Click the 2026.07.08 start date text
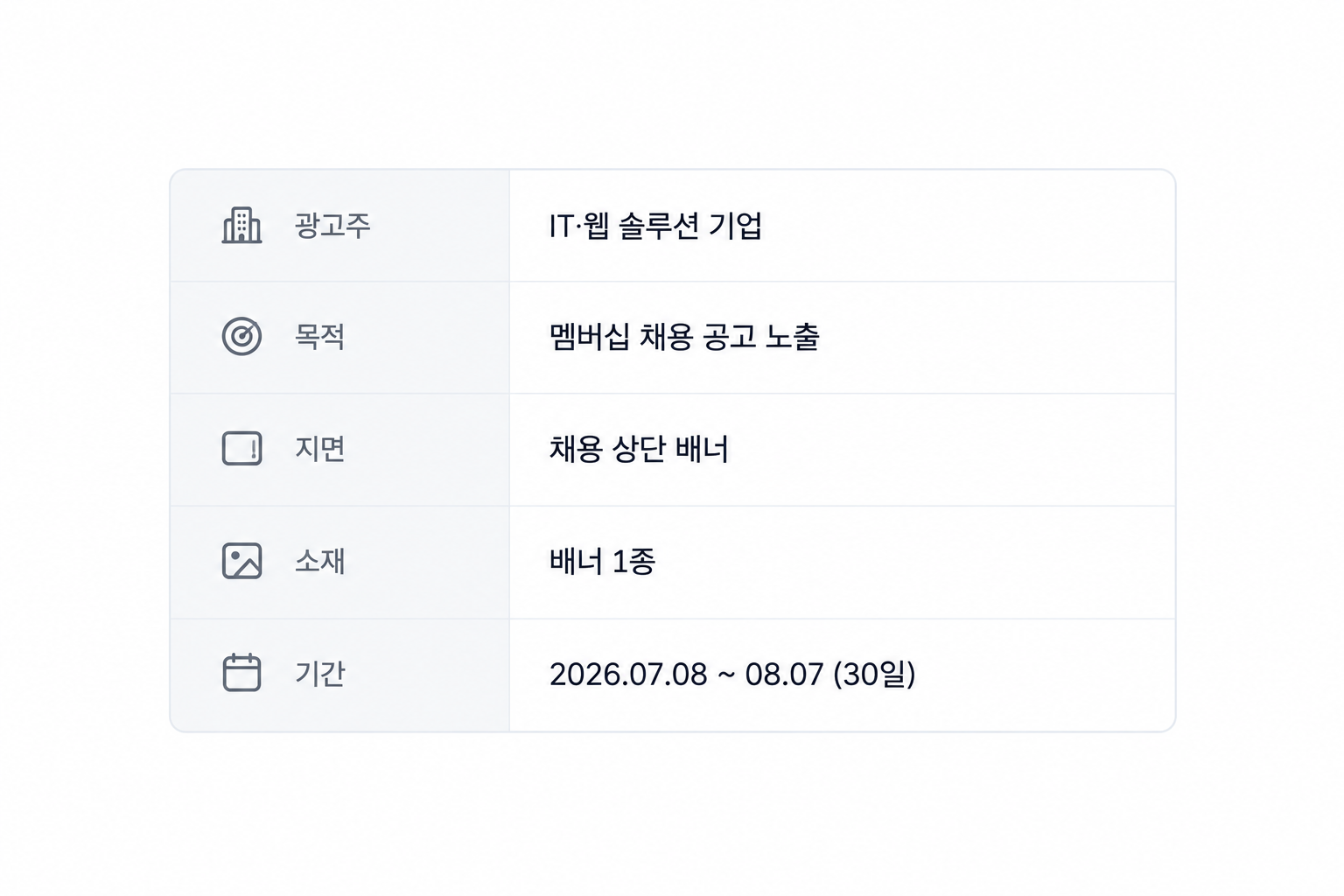Viewport: 1344px width, 896px height. pos(628,675)
